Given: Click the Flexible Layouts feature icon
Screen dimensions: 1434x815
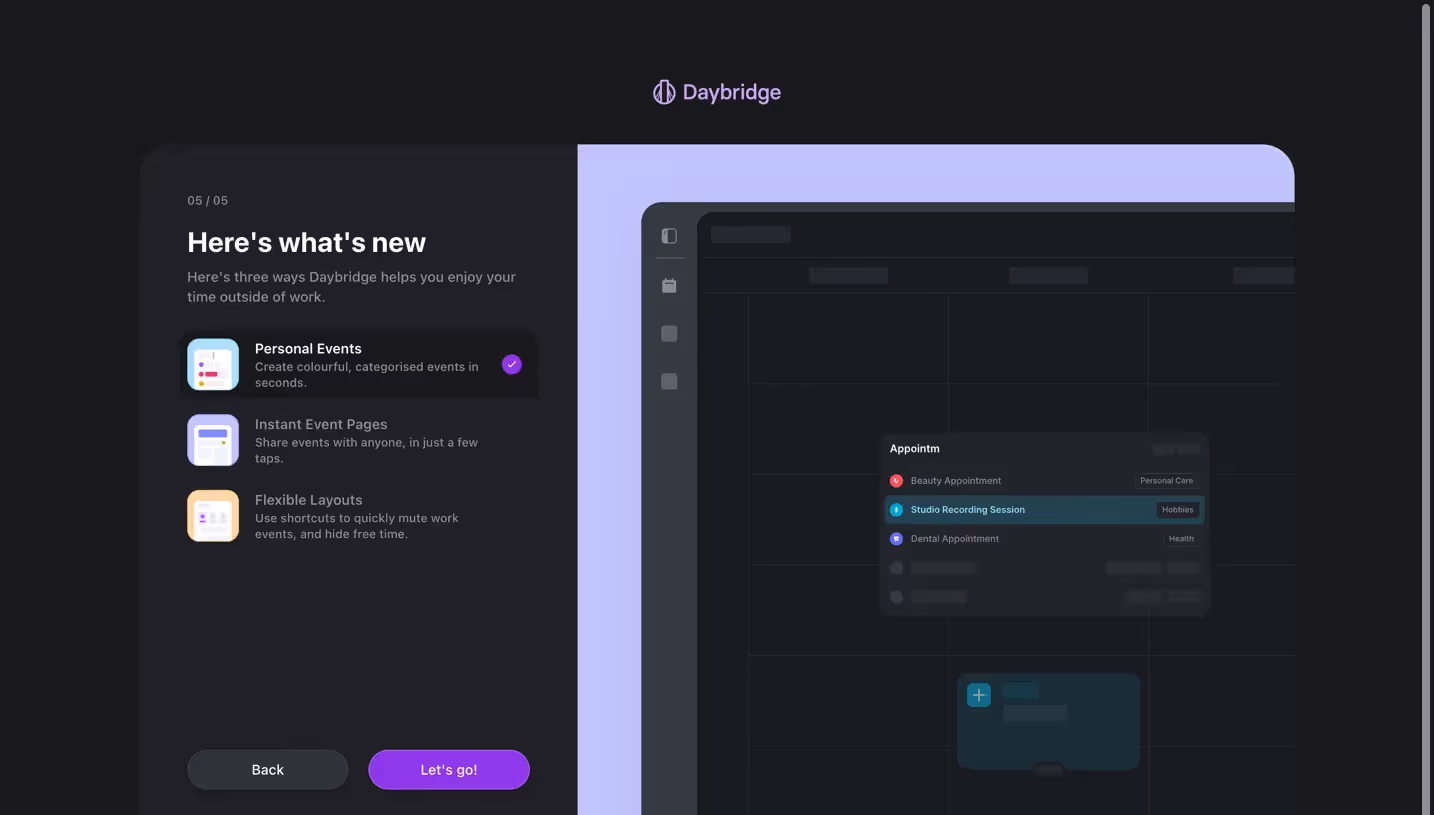Looking at the screenshot, I should click(212, 515).
